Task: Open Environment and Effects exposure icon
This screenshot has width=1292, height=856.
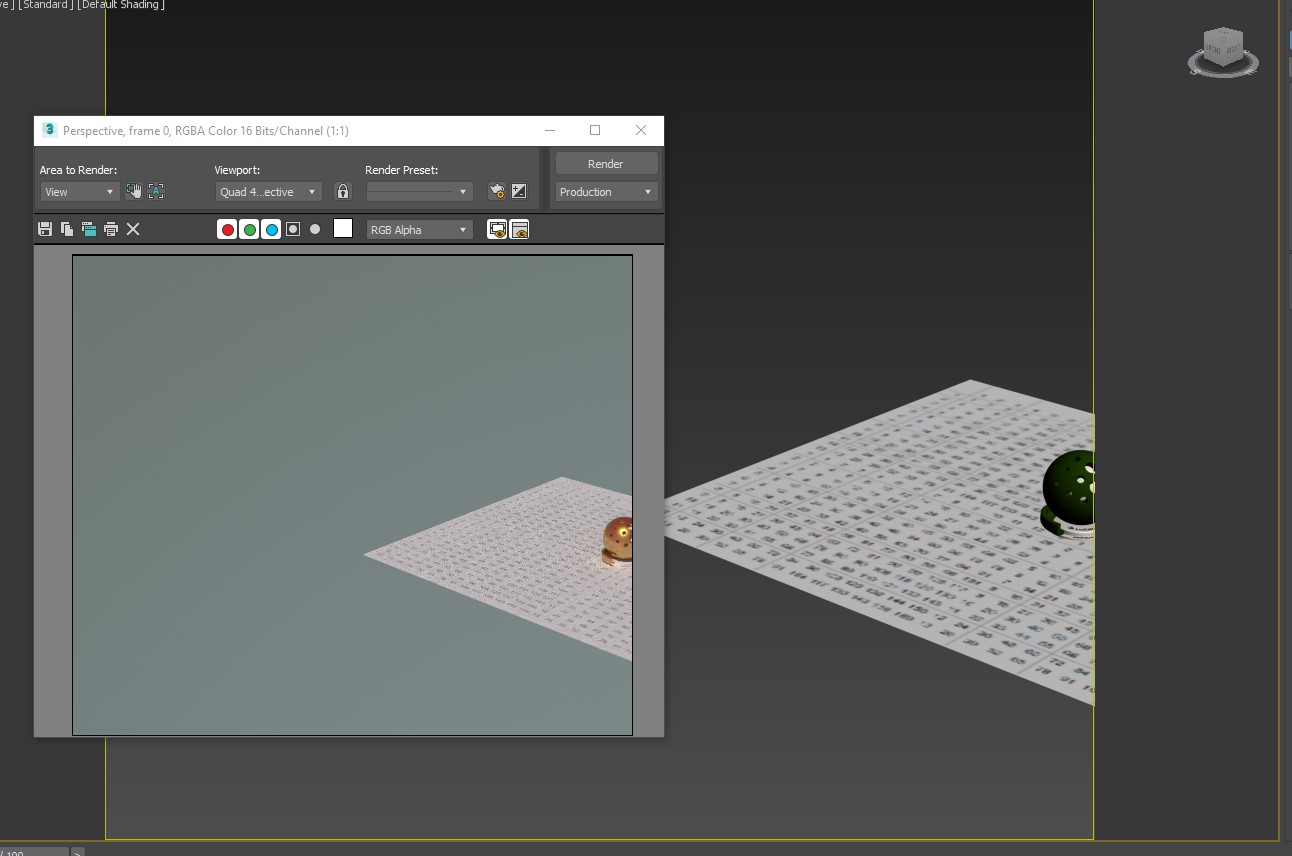Action: point(519,191)
